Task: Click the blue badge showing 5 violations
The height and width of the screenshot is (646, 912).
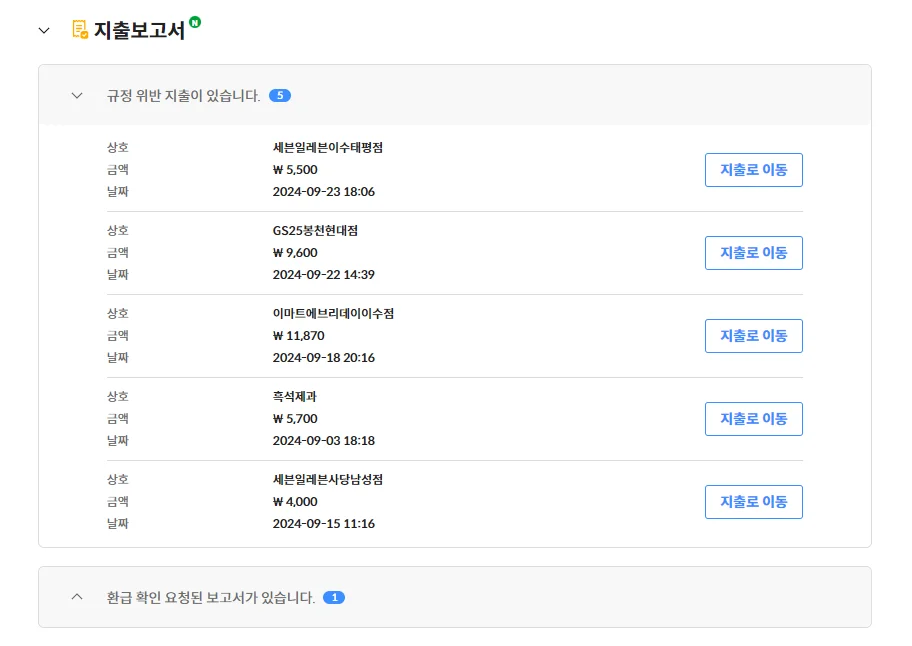Action: point(281,95)
